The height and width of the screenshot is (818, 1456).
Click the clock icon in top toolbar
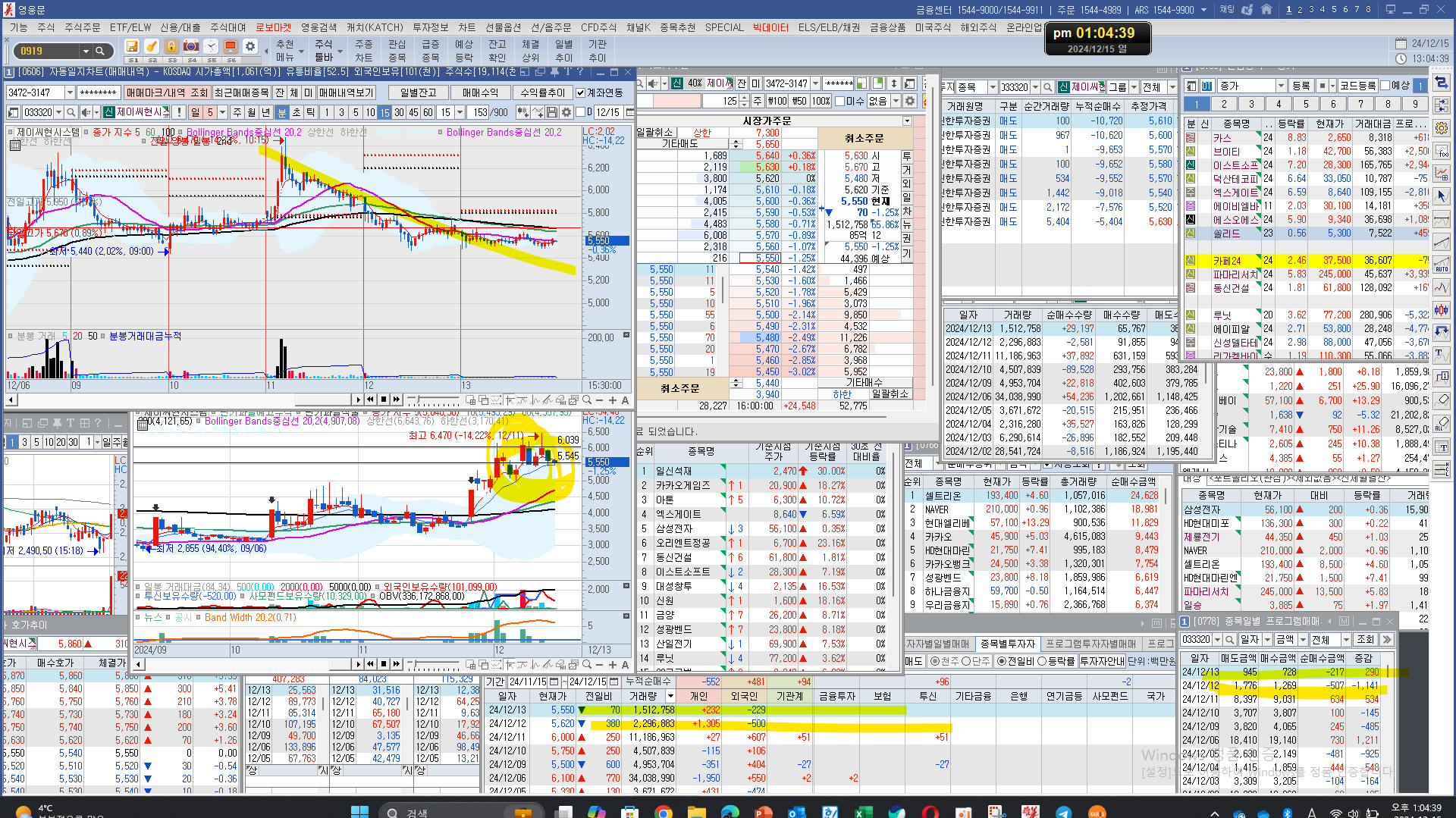(x=211, y=46)
